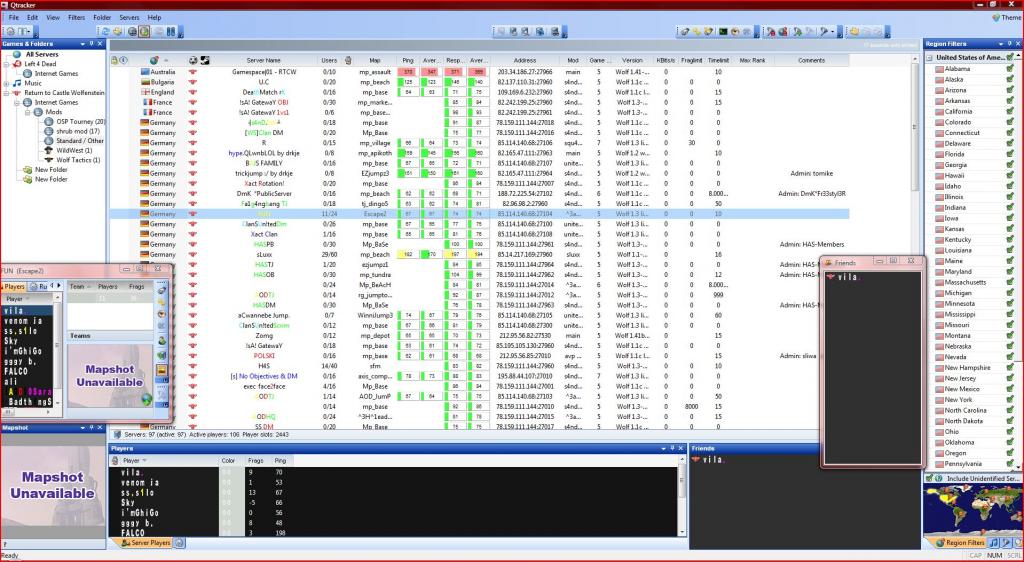Image resolution: width=1024 pixels, height=562 pixels.
Task: Click the key icon in right toolbar
Action: coord(697,31)
